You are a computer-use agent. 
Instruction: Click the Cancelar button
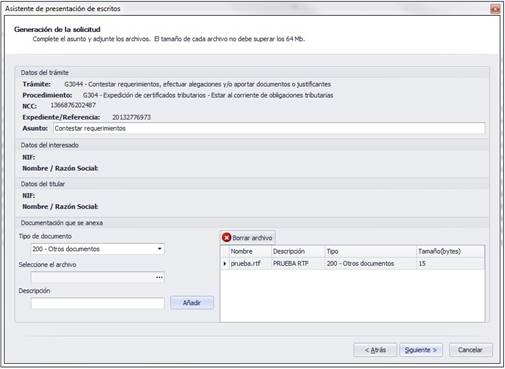coord(470,350)
